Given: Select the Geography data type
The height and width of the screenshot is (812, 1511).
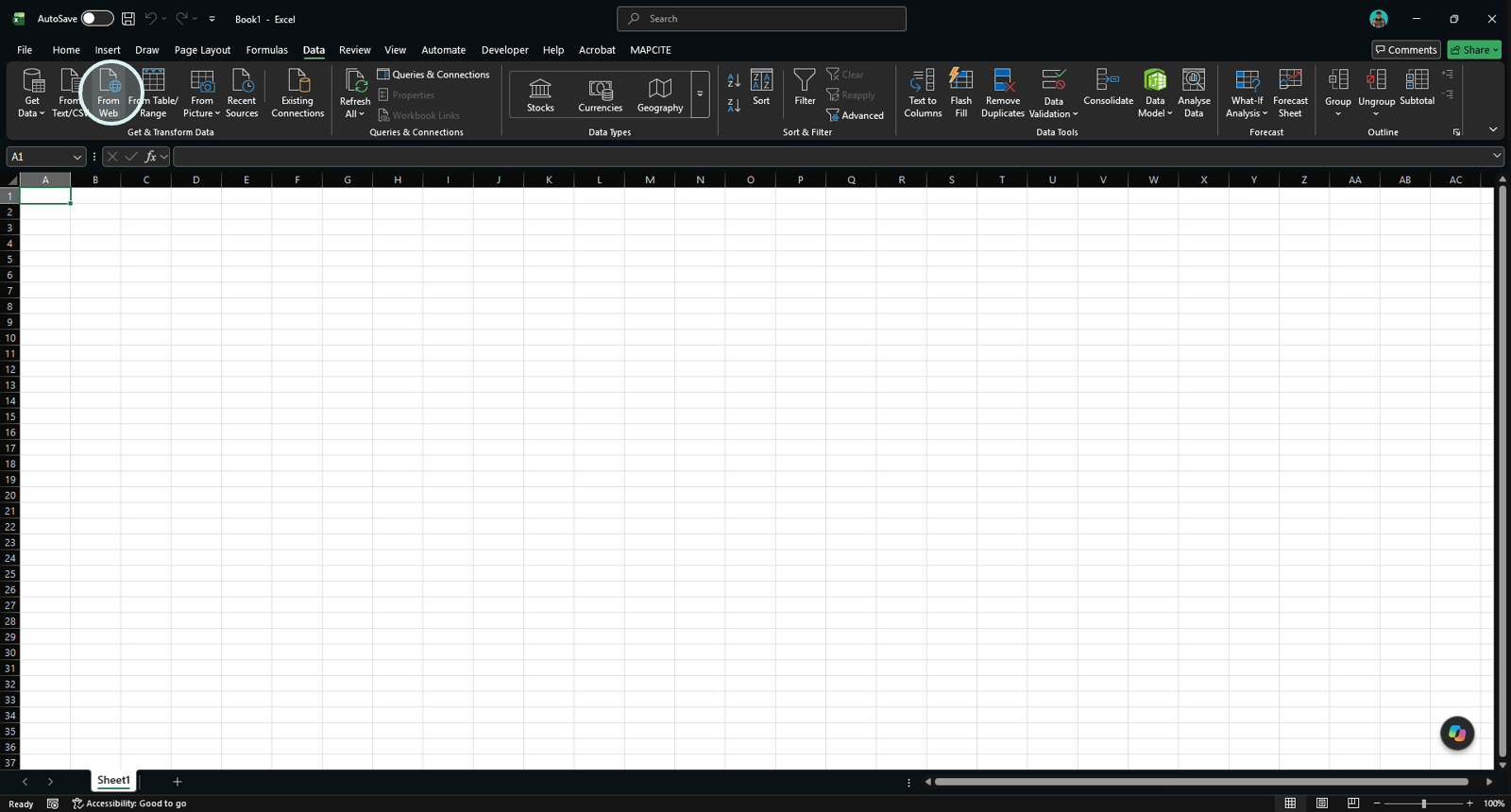Looking at the screenshot, I should tap(660, 94).
